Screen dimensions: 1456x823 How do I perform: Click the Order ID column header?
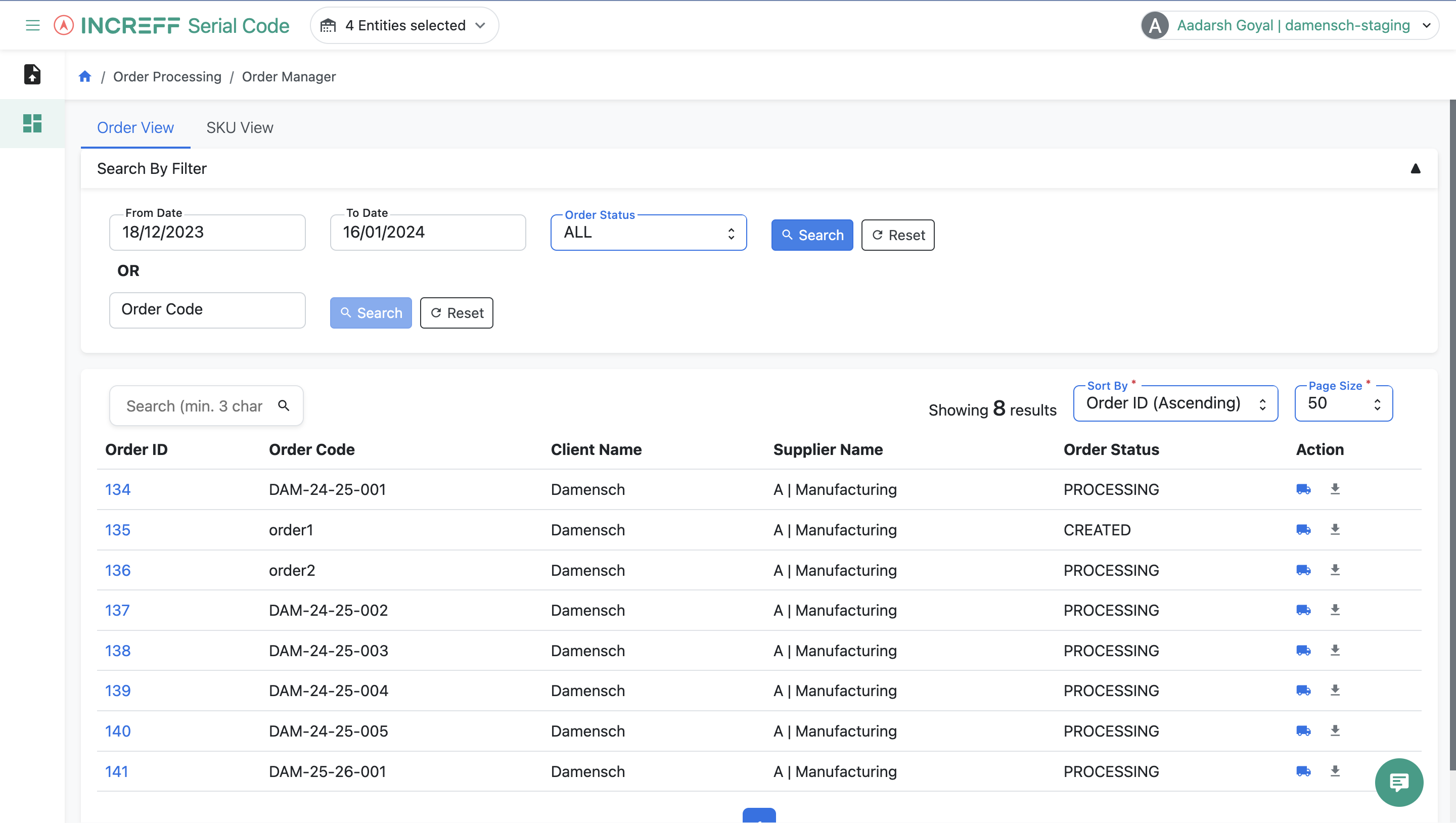(x=136, y=449)
